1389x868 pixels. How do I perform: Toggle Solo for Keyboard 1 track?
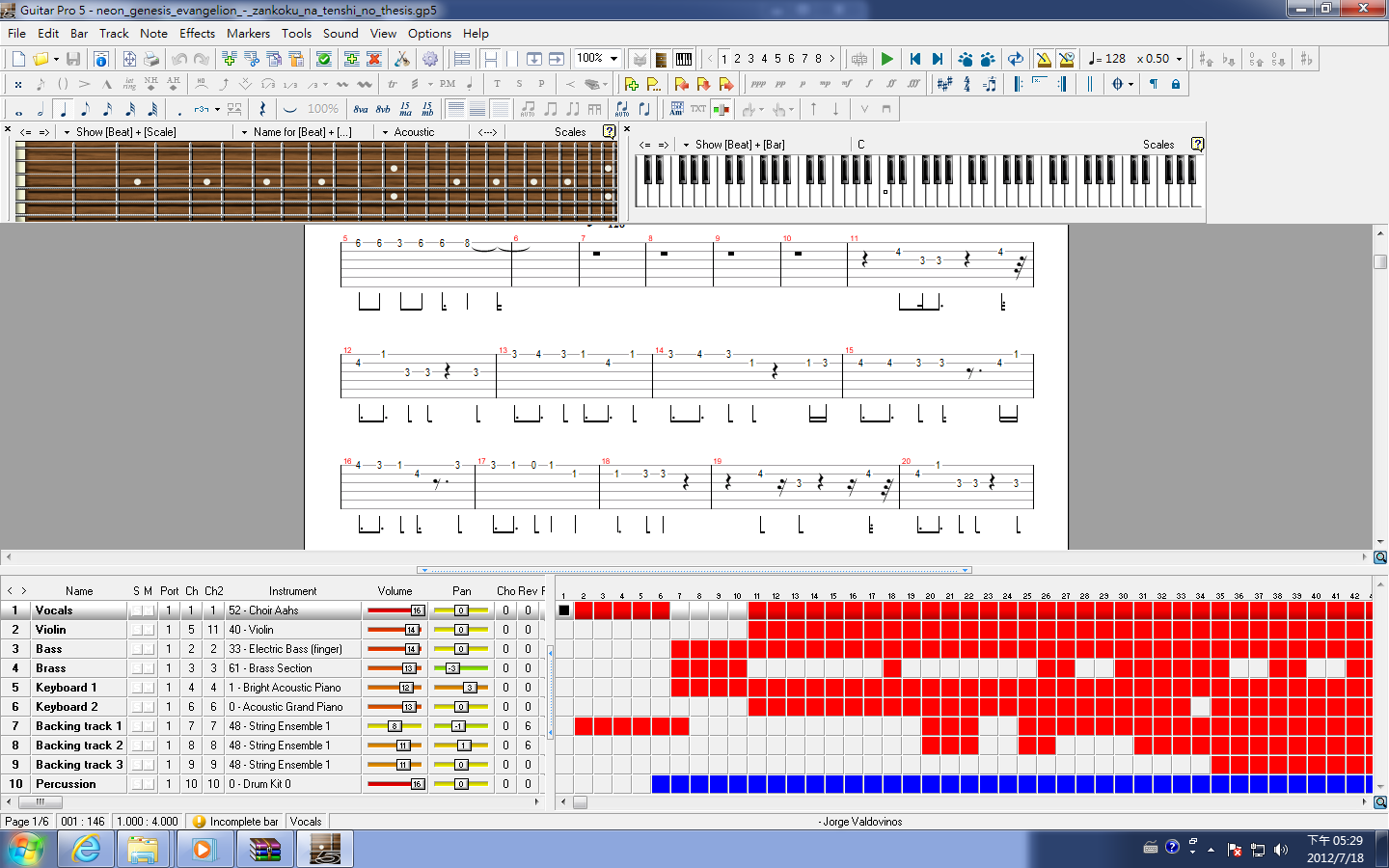click(x=137, y=688)
